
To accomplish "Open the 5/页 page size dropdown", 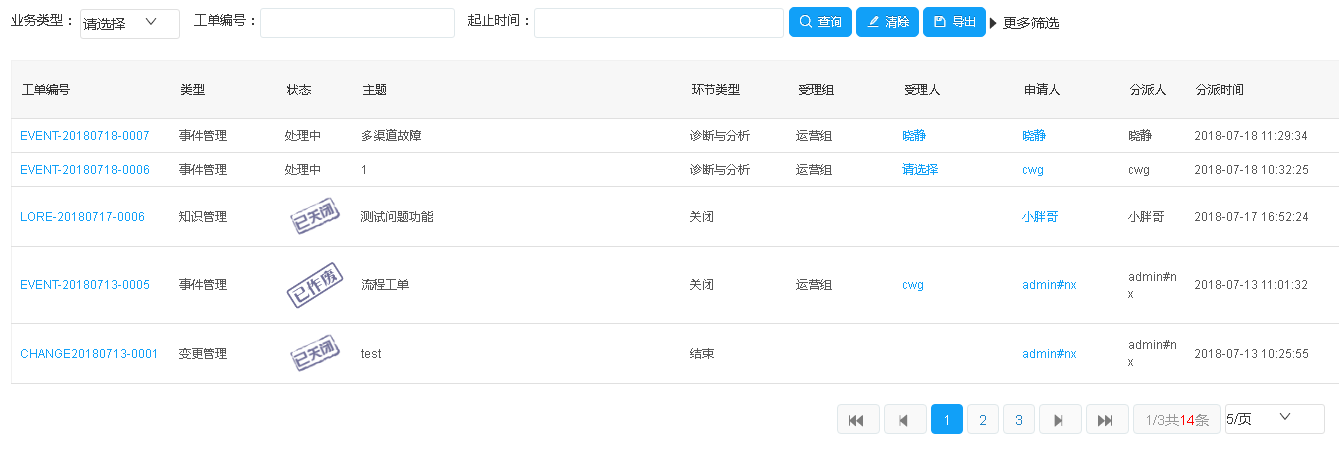I will pyautogui.click(x=1274, y=419).
